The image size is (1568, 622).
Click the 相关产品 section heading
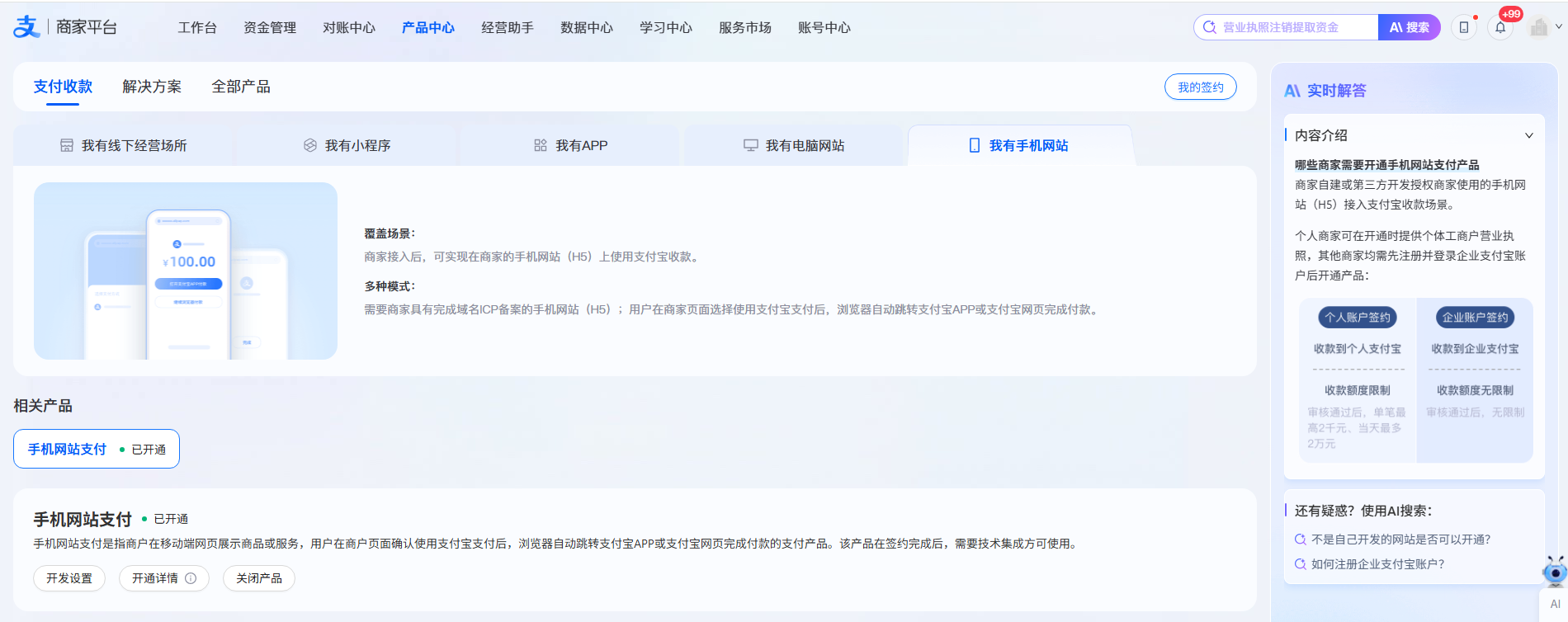(x=43, y=406)
